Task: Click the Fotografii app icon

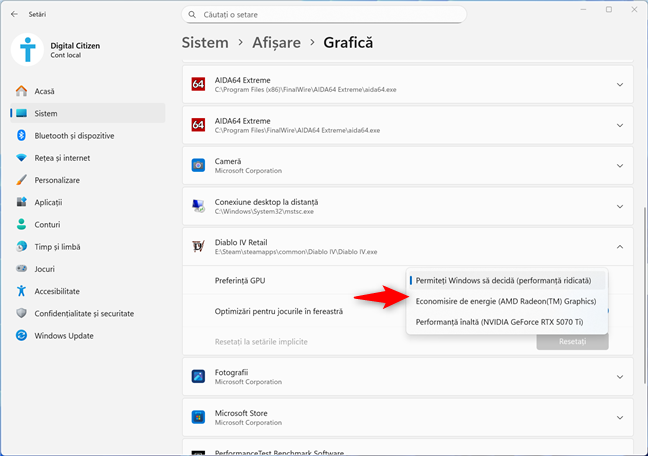Action: point(198,378)
